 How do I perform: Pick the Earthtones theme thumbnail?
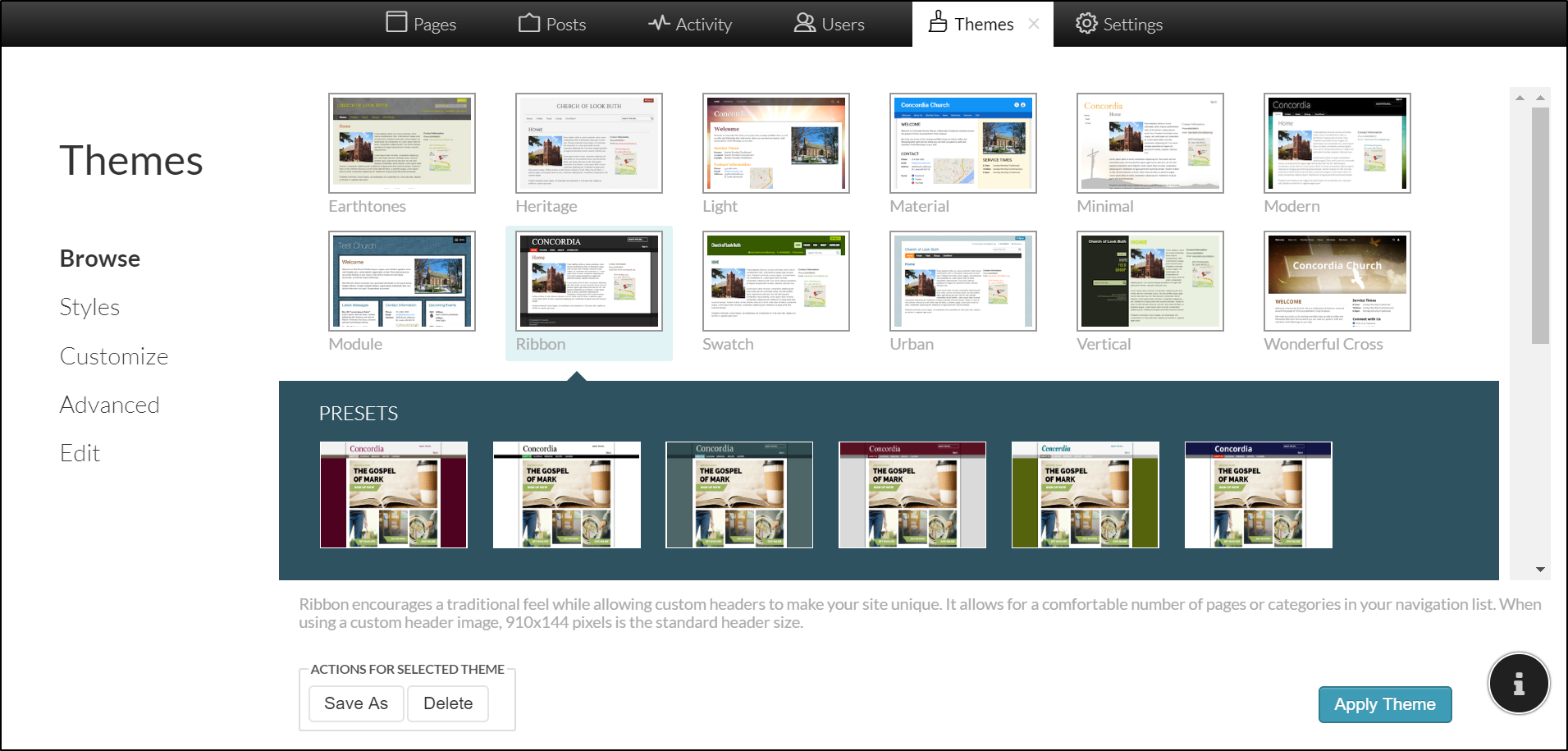[401, 144]
